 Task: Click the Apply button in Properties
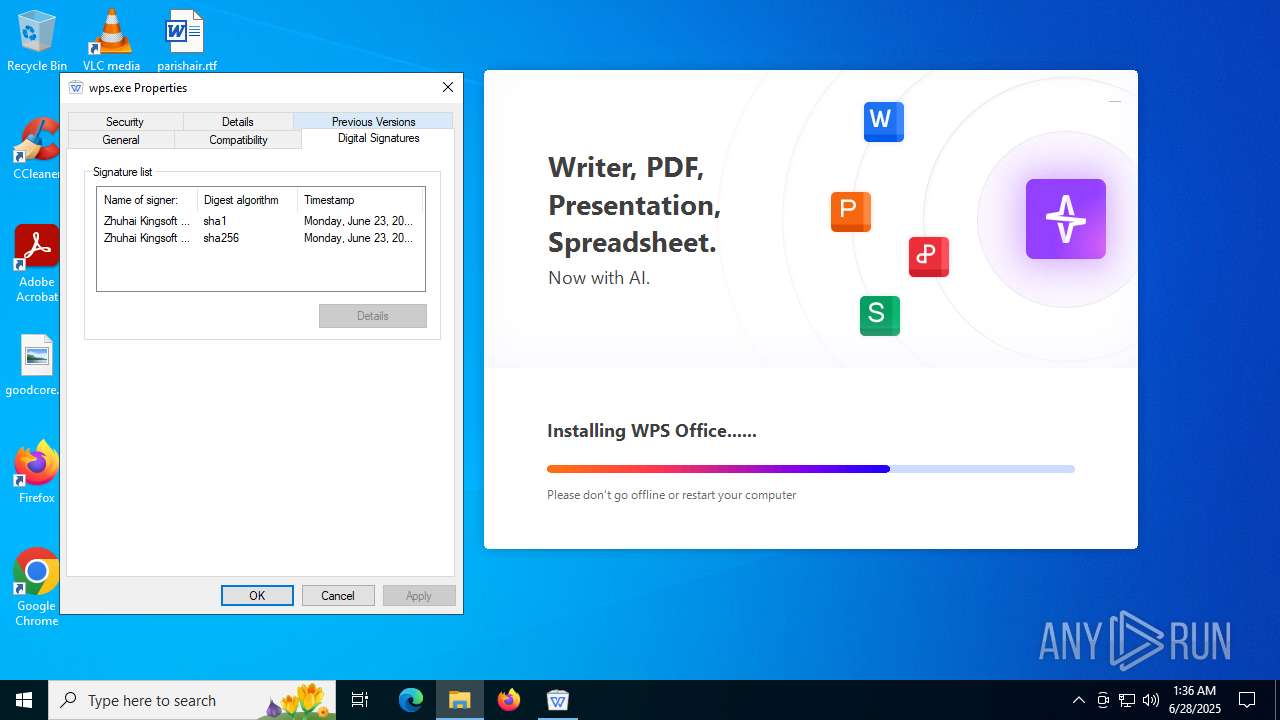point(419,596)
